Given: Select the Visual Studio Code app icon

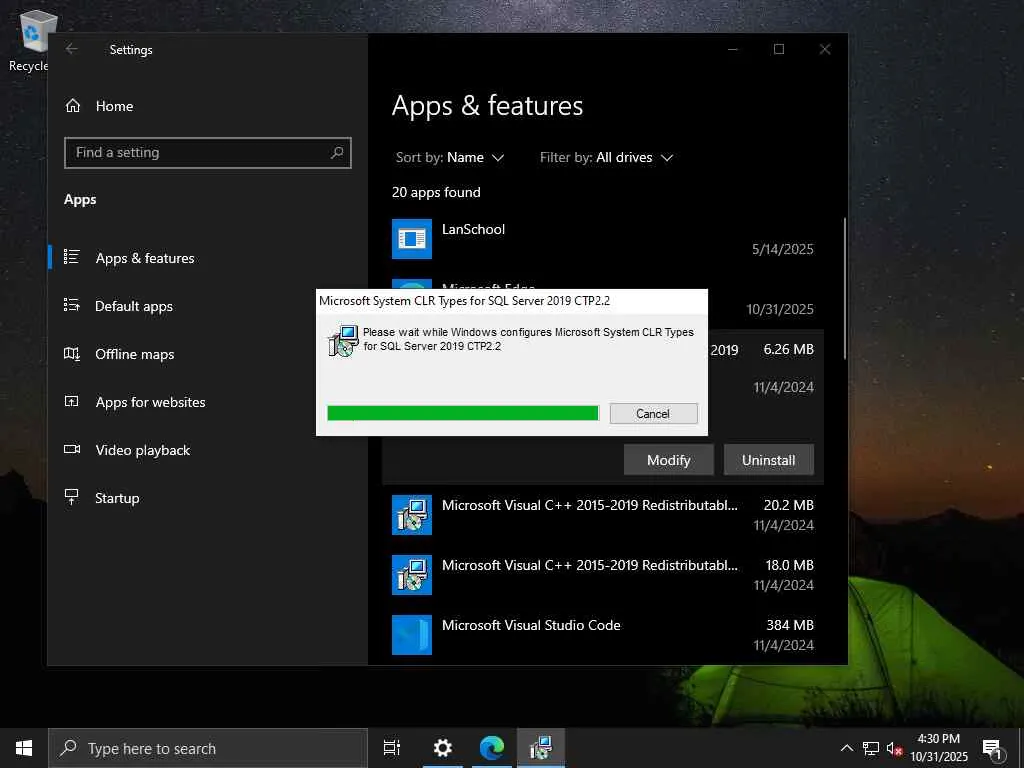Looking at the screenshot, I should point(411,635).
